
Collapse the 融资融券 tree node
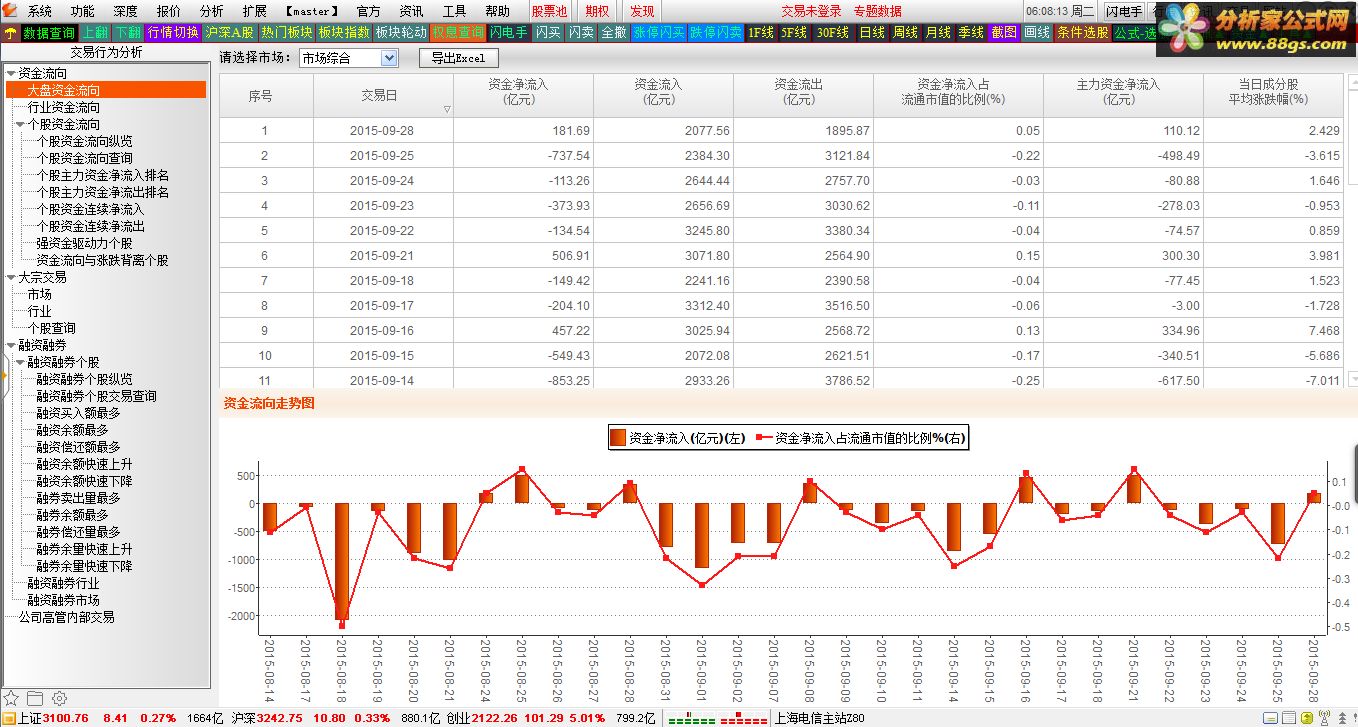10,346
